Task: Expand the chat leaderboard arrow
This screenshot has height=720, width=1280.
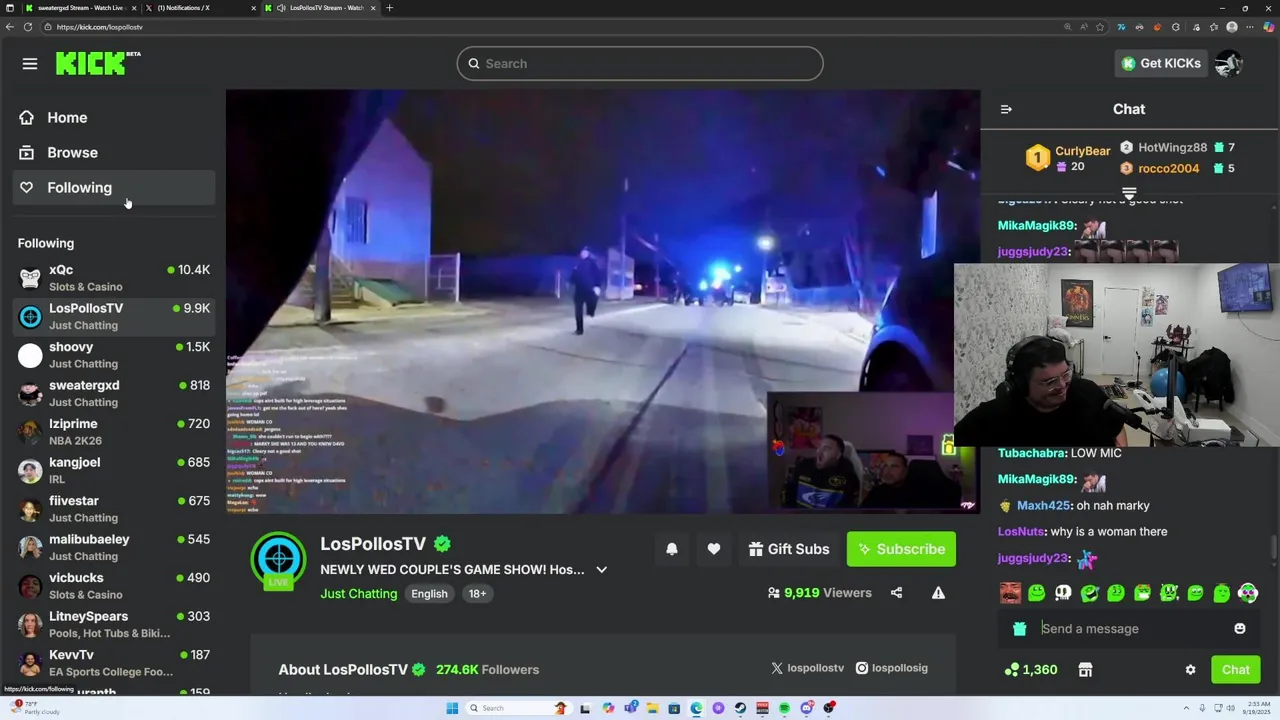Action: pyautogui.click(x=1129, y=192)
